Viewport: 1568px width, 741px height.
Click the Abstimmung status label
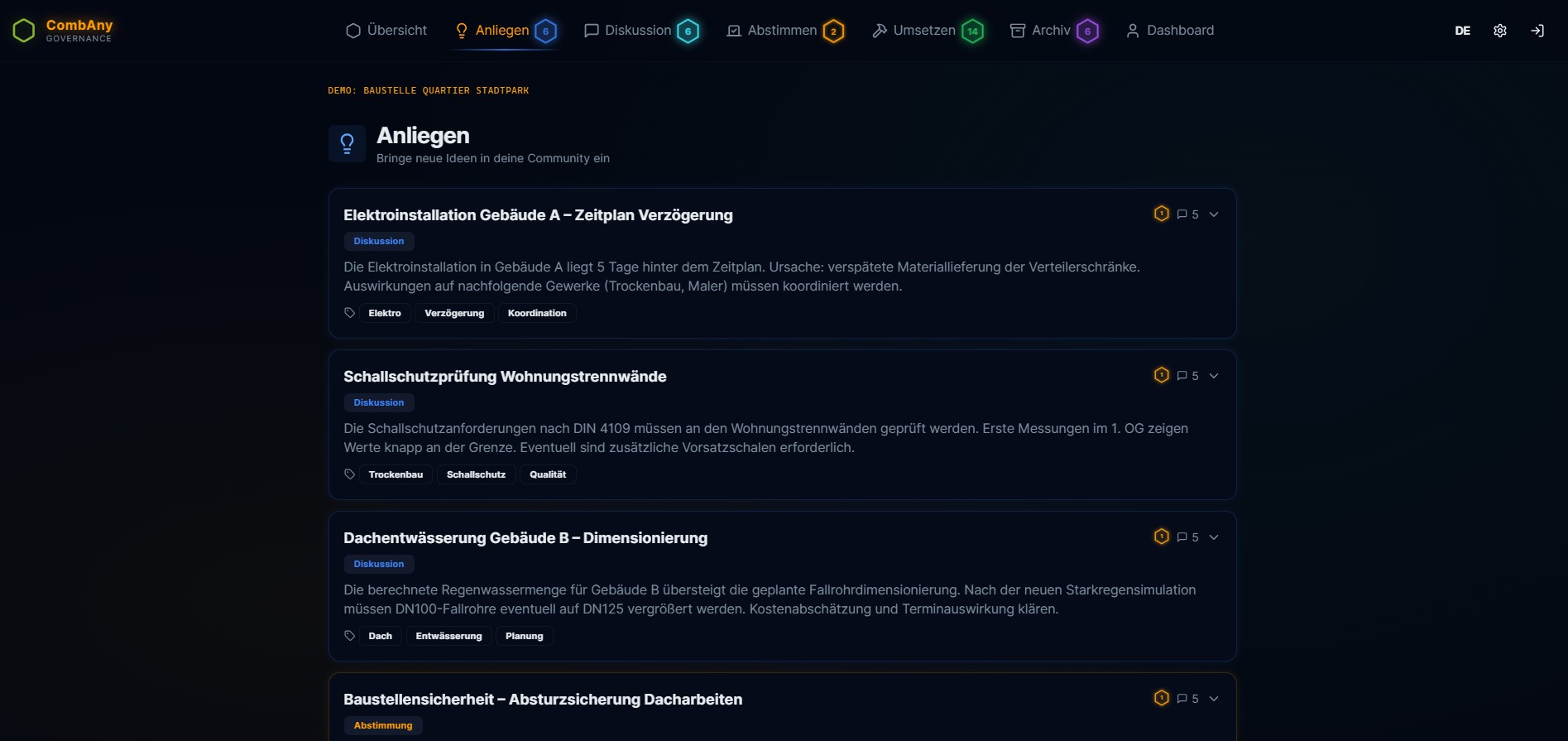coord(383,725)
